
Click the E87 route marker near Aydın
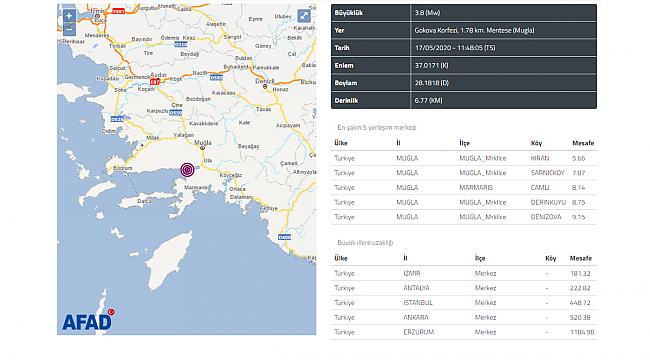[x=155, y=82]
